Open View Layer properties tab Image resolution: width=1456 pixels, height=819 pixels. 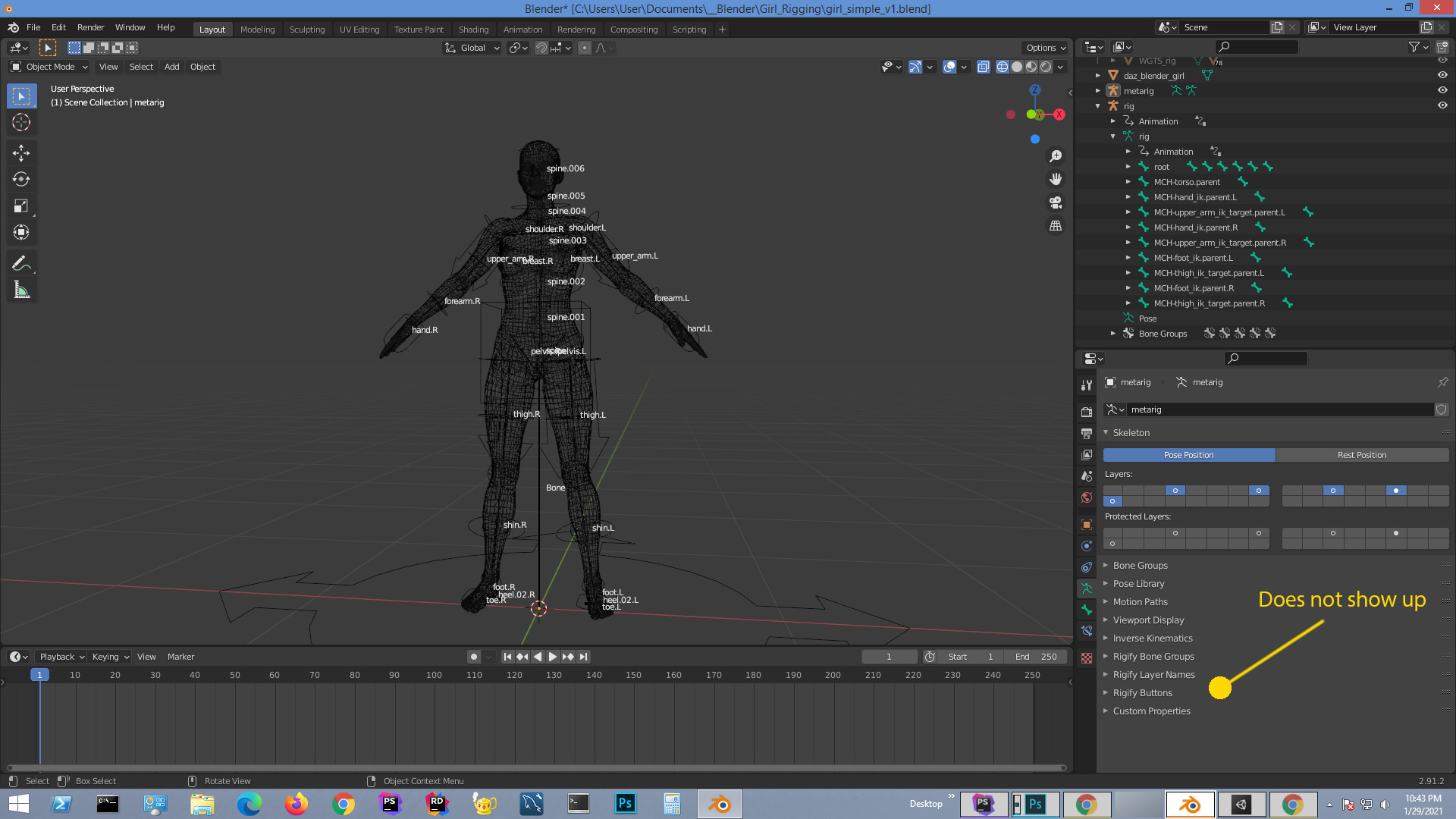1087,455
